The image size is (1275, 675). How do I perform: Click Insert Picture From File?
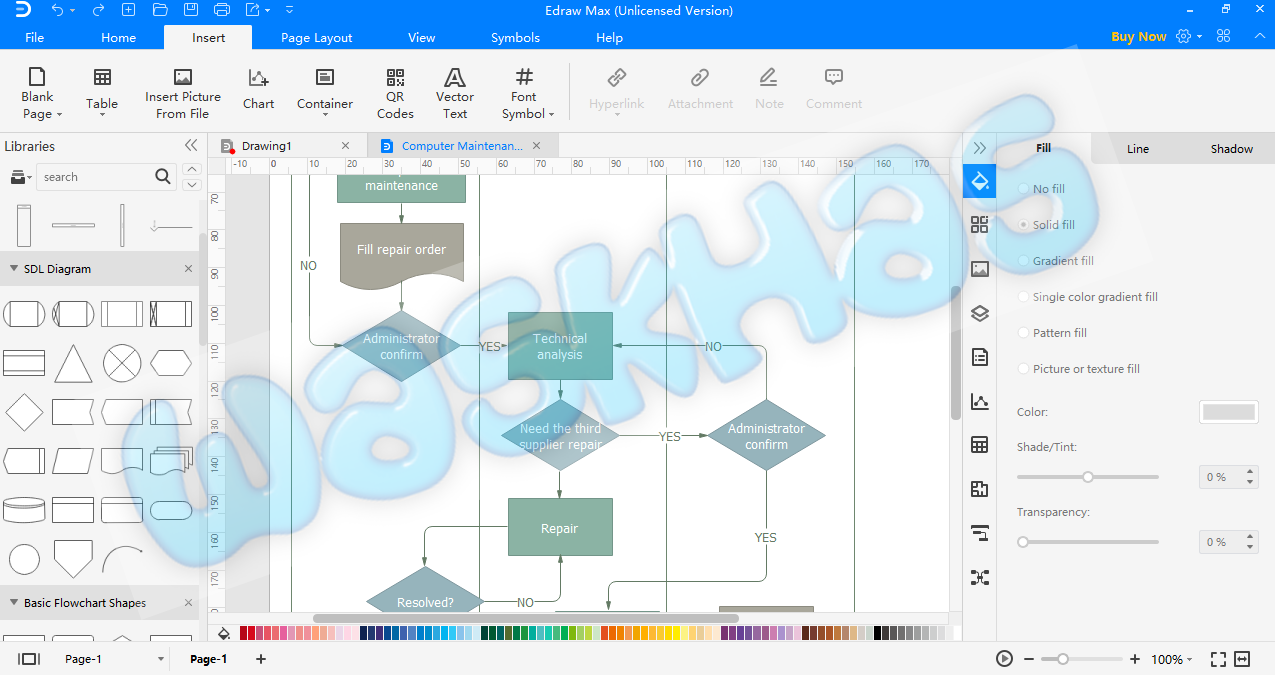[x=183, y=93]
